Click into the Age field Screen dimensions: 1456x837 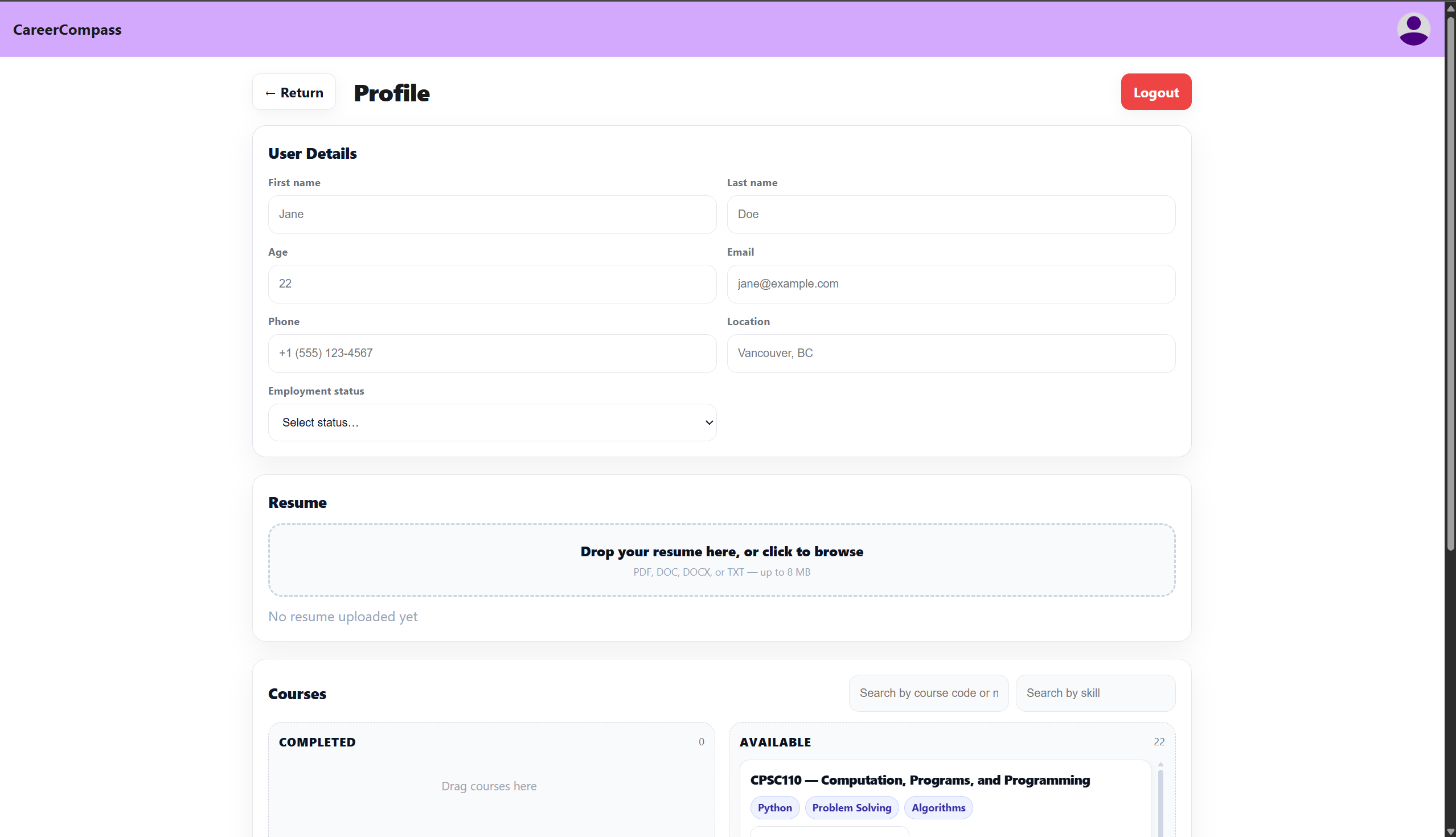492,284
